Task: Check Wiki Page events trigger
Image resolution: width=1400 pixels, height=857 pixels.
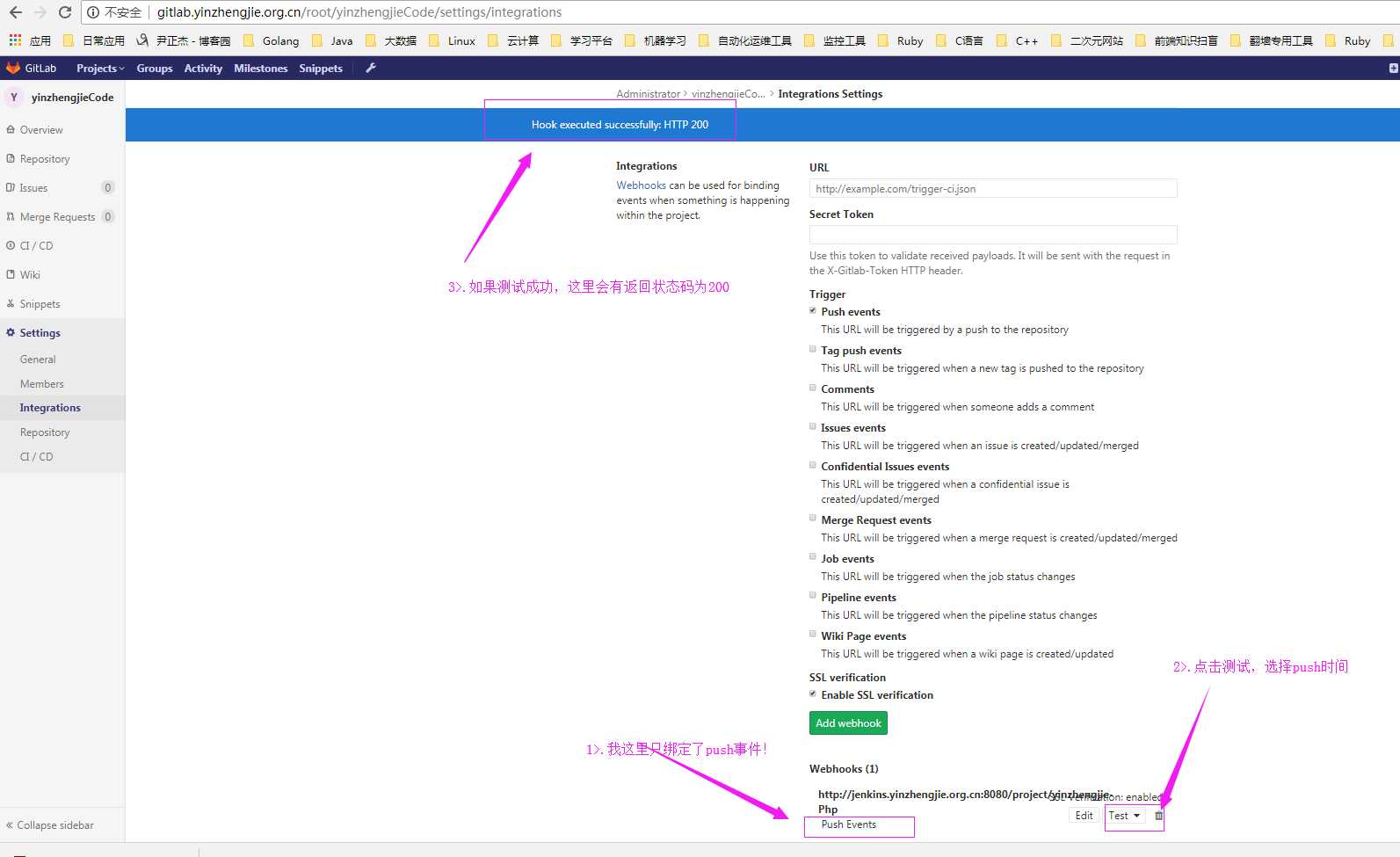Action: (x=813, y=635)
